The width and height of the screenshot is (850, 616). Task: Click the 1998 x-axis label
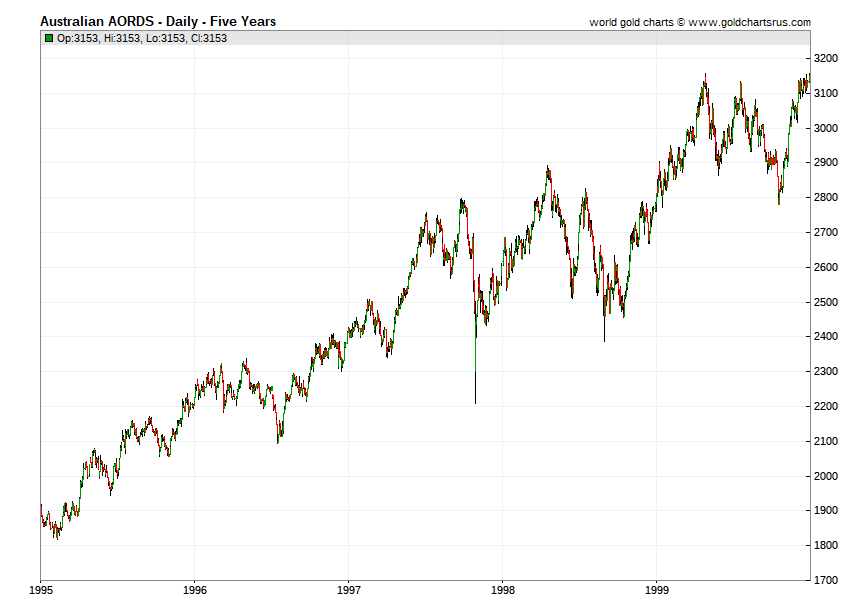[503, 591]
